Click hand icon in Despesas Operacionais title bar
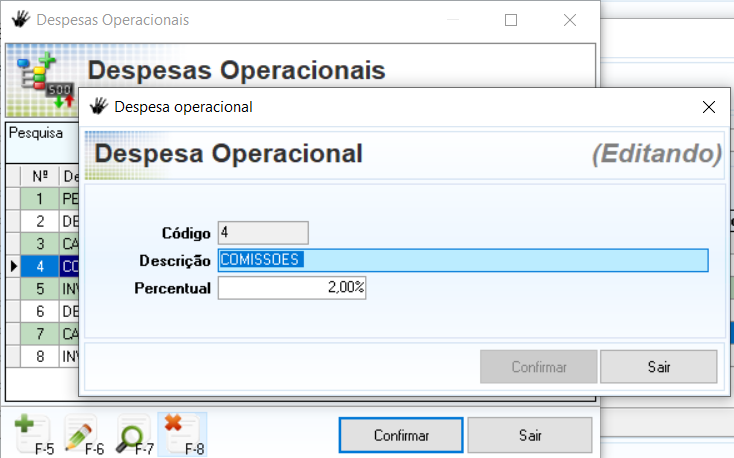The width and height of the screenshot is (734, 458). [x=19, y=19]
